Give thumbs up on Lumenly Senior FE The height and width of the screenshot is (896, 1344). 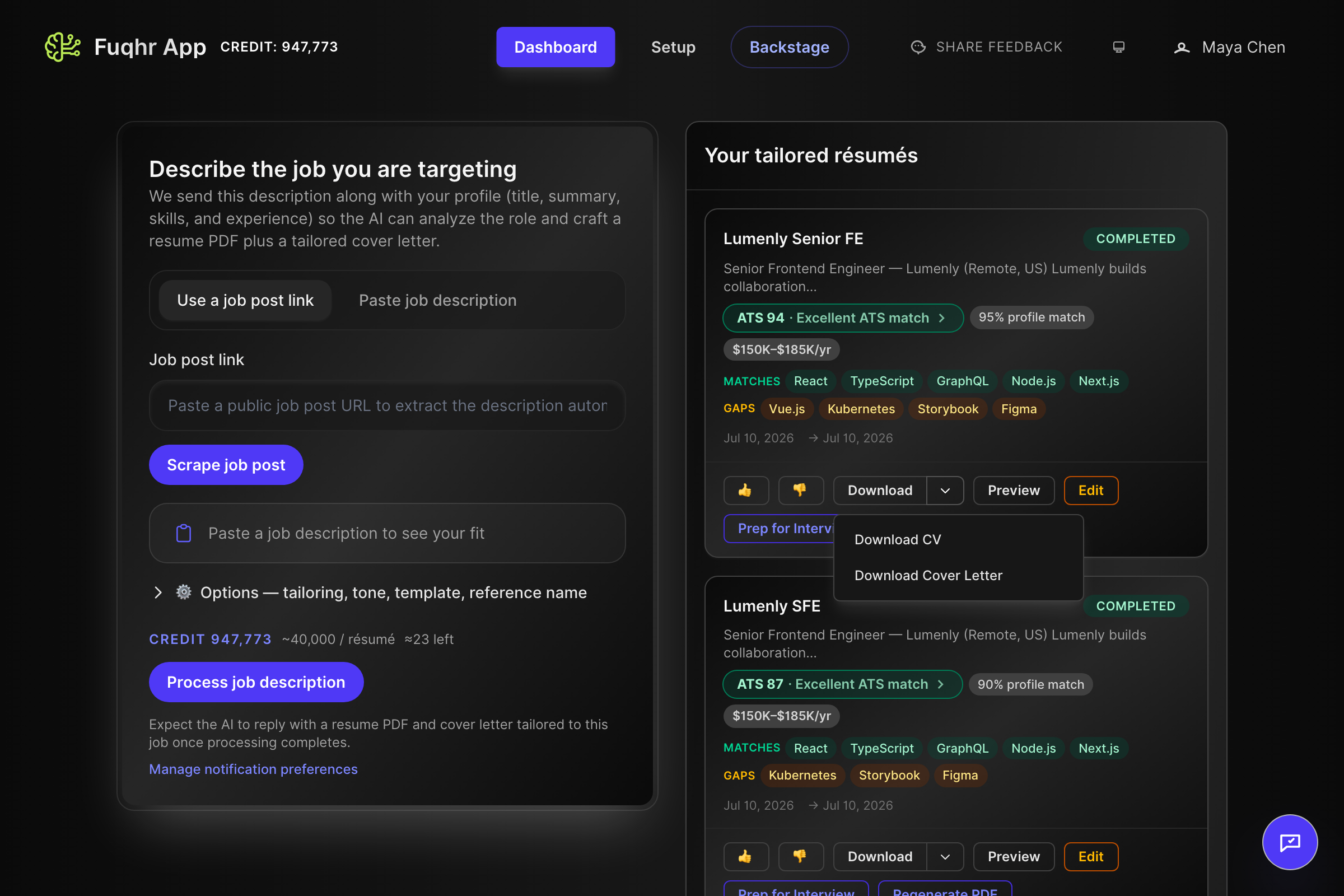coord(746,491)
